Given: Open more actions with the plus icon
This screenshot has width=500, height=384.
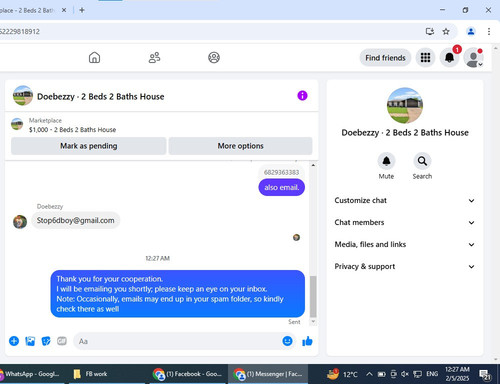Looking at the screenshot, I should click(x=14, y=341).
